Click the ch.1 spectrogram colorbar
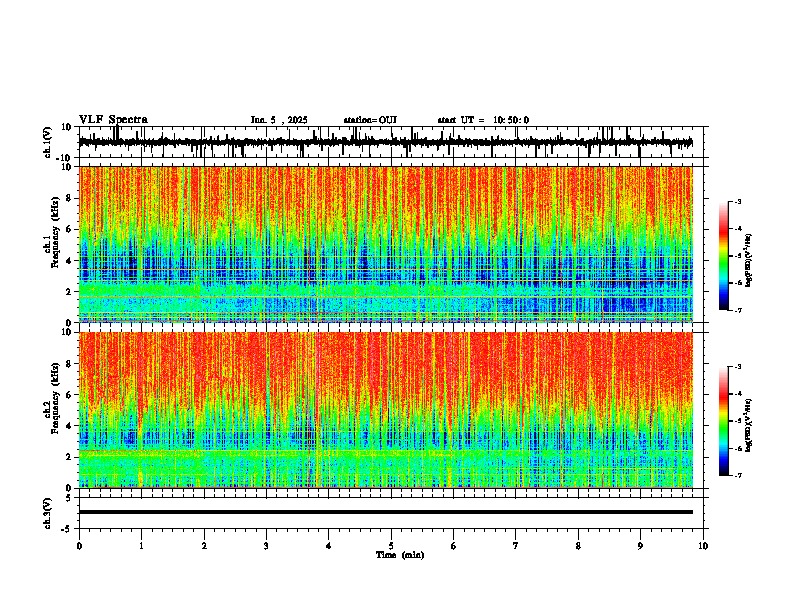 [x=723, y=256]
